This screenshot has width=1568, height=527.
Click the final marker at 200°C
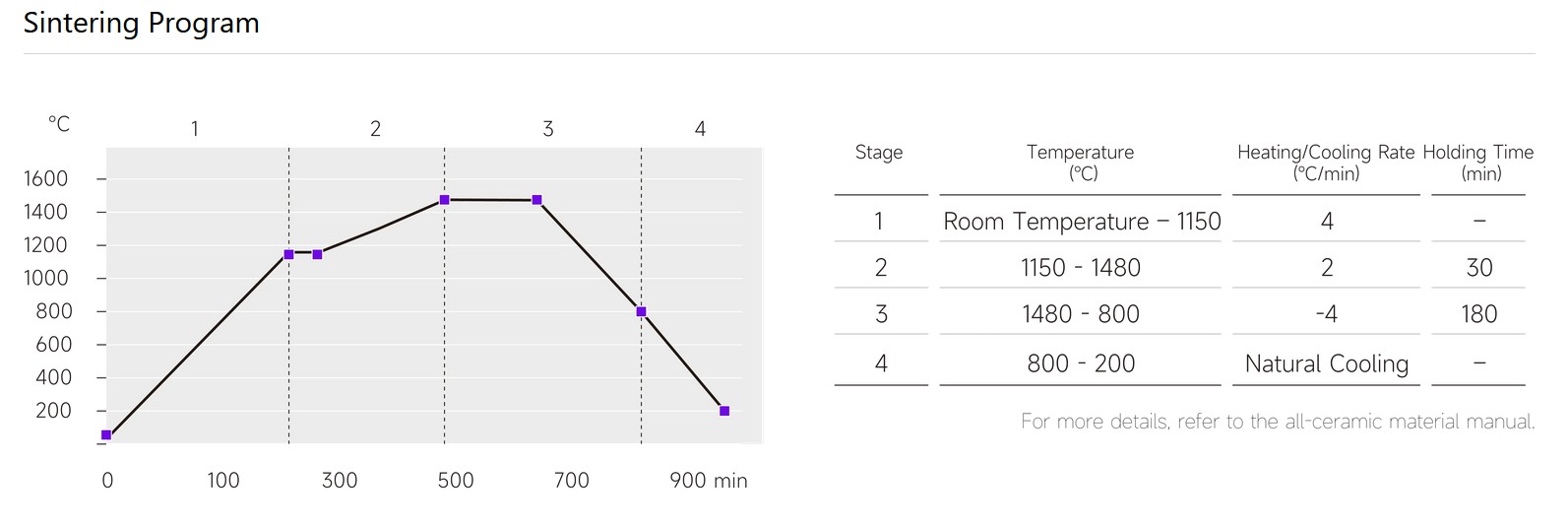(724, 411)
